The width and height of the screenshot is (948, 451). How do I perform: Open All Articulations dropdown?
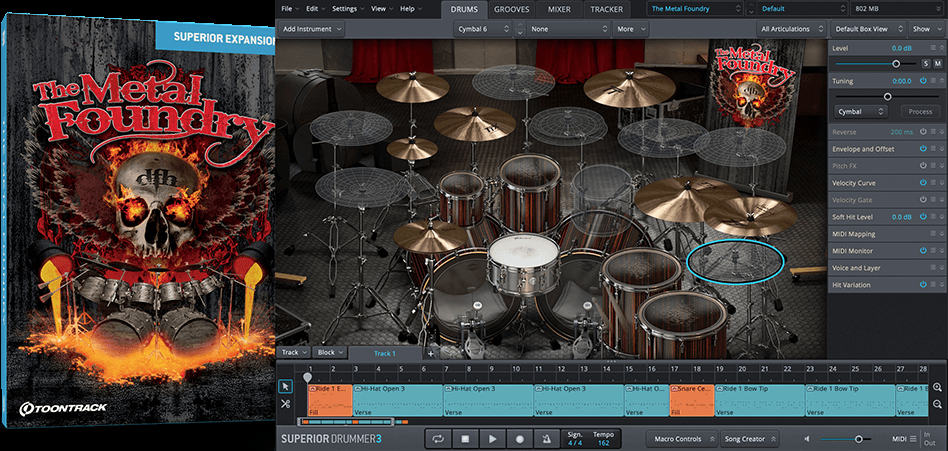click(x=791, y=29)
